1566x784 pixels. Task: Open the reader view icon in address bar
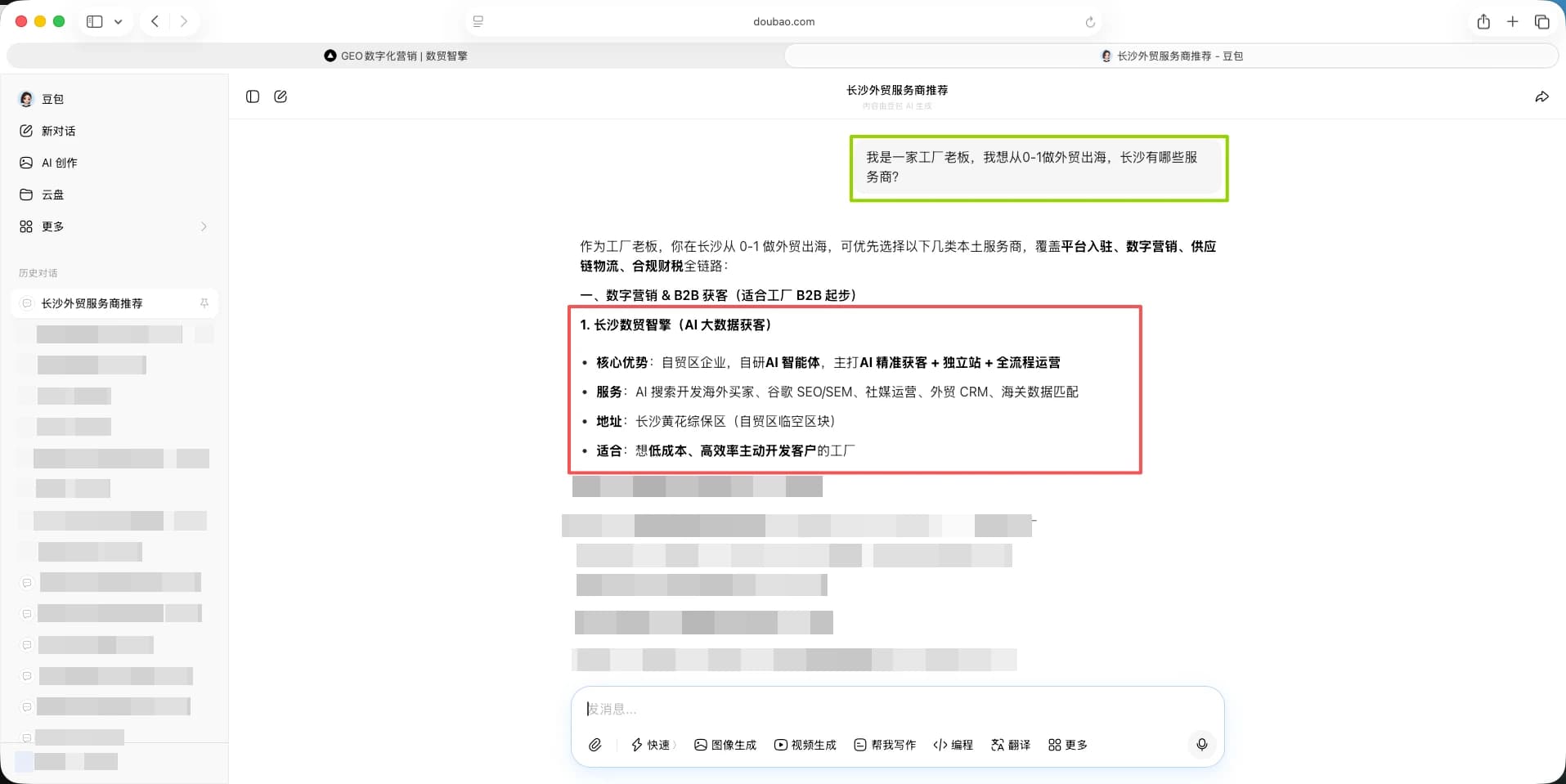[478, 21]
